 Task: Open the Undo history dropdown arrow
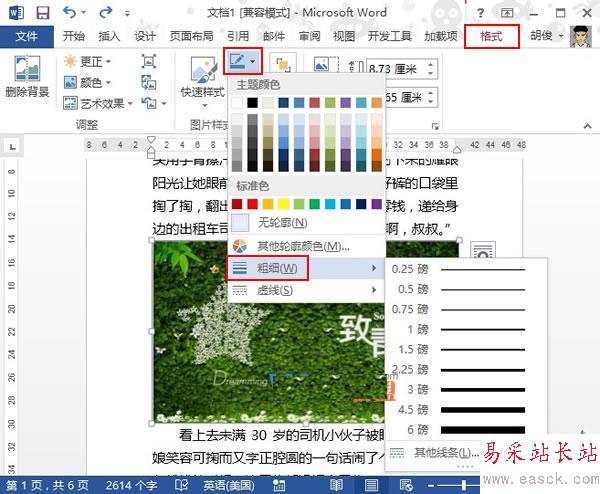point(83,13)
